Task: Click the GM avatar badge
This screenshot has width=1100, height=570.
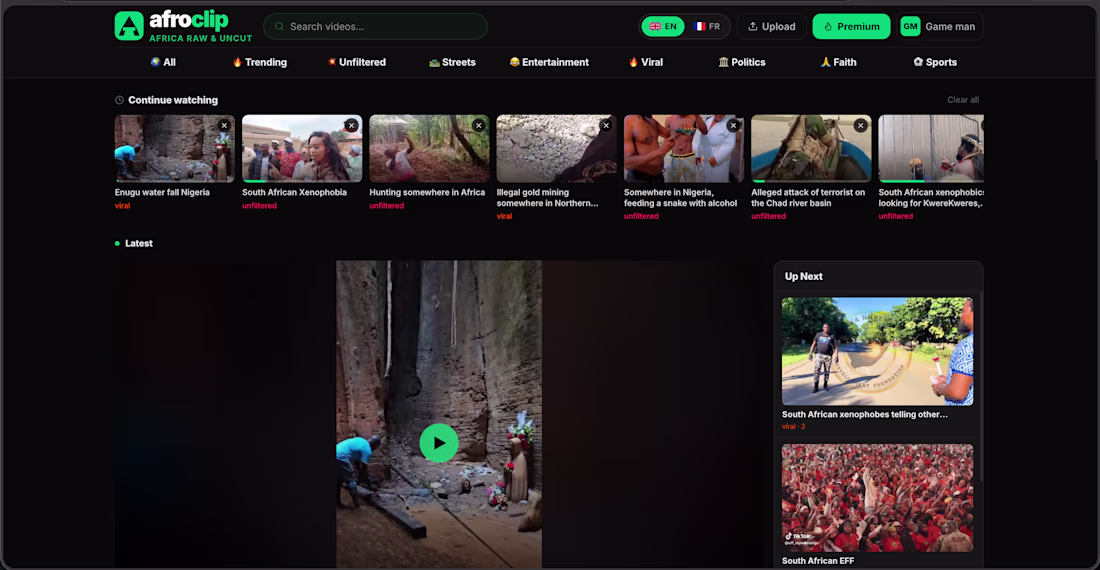Action: [x=910, y=27]
